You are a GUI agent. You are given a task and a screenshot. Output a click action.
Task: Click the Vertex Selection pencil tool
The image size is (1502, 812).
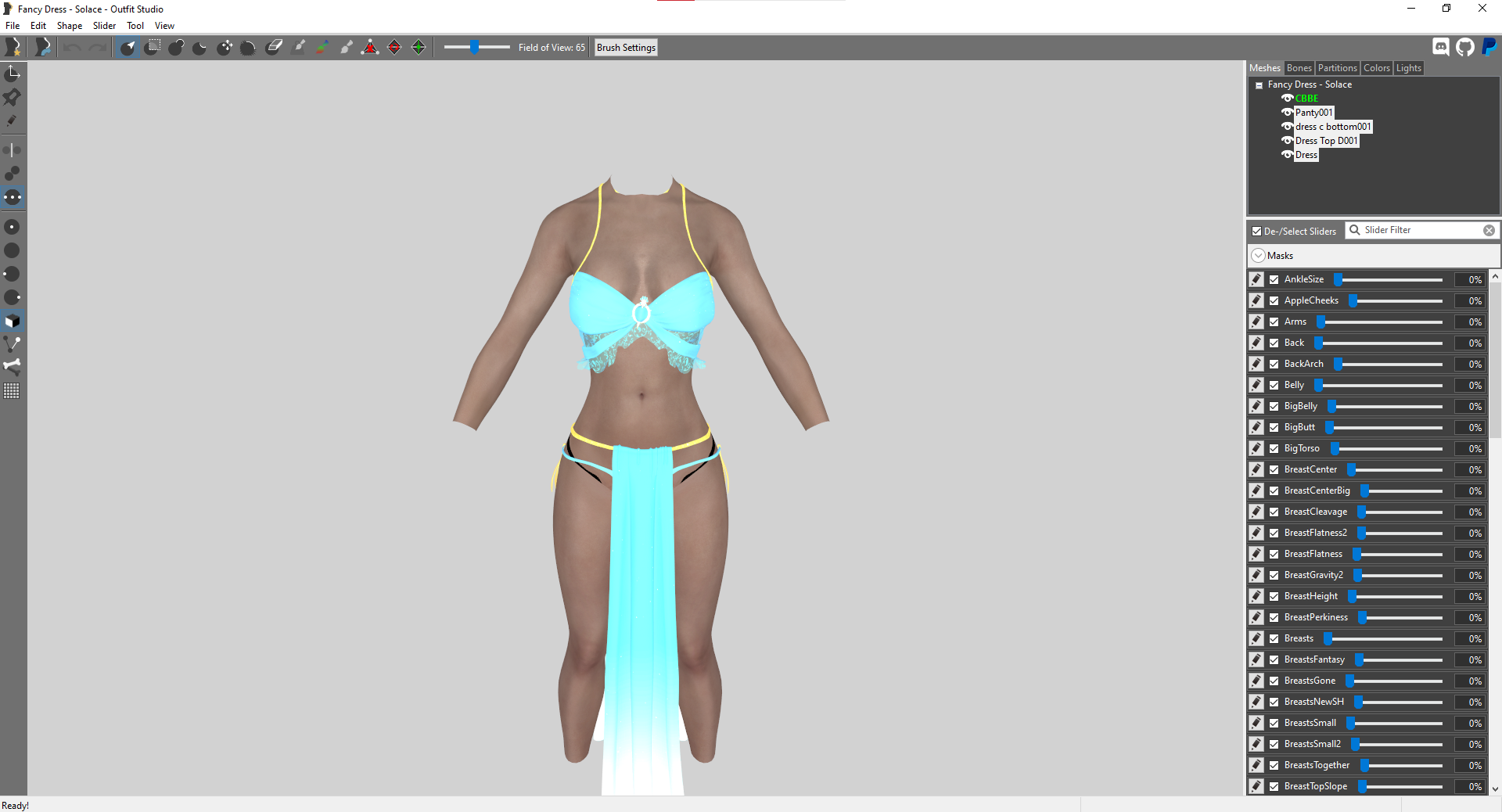pyautogui.click(x=13, y=120)
